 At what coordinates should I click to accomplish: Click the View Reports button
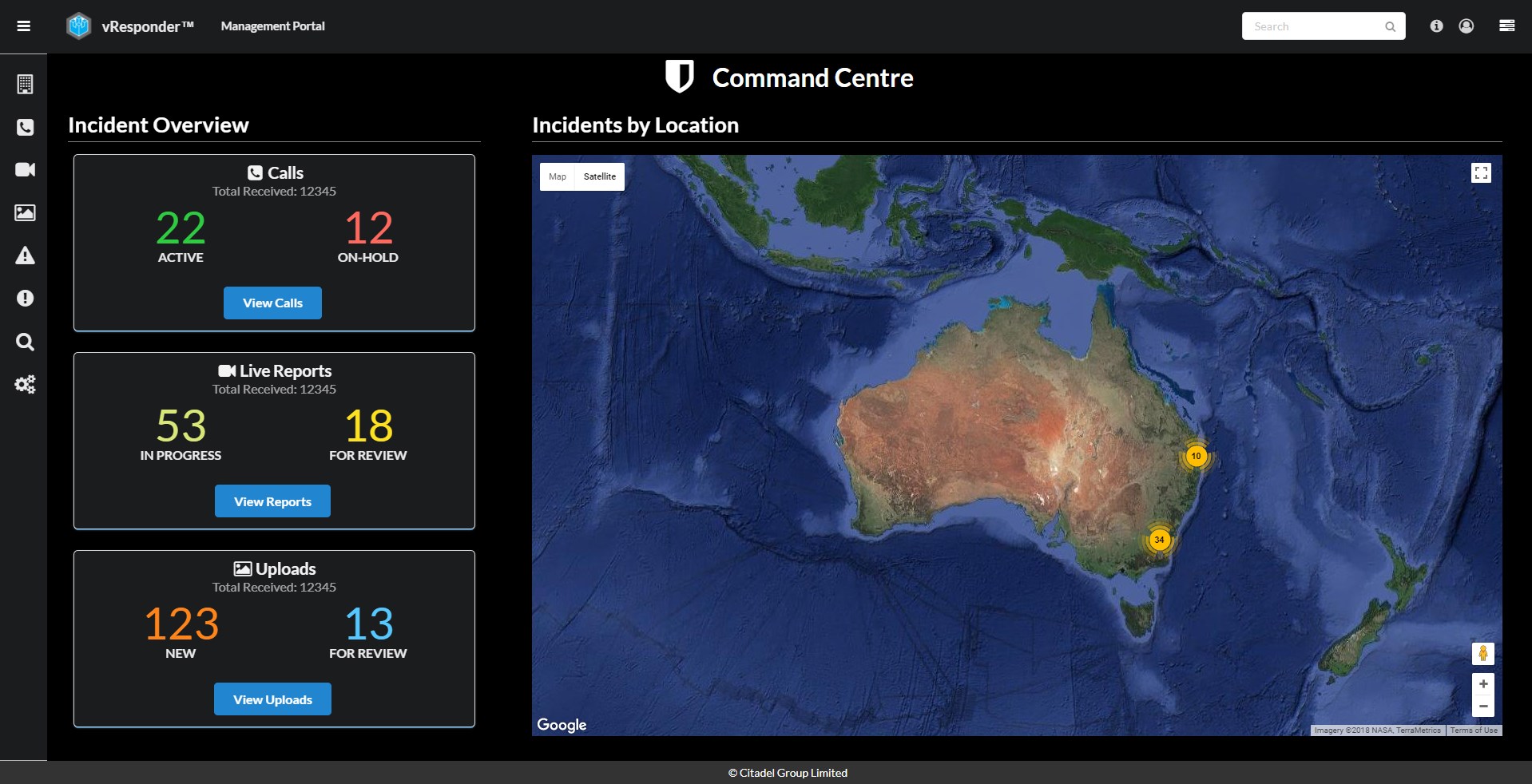tap(272, 501)
